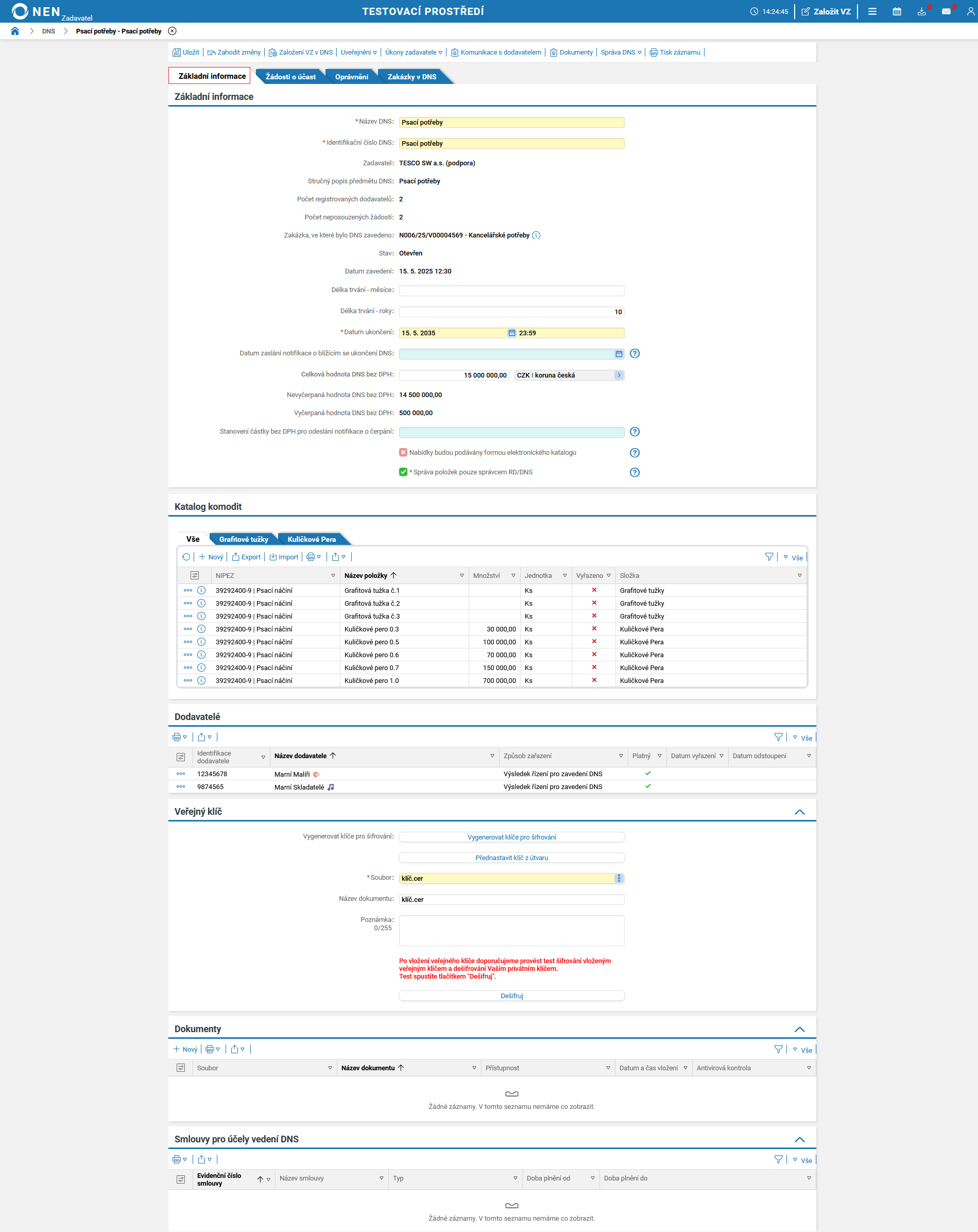Open the Grafitové tužky catalog tab
This screenshot has width=978, height=1232.
pos(244,538)
